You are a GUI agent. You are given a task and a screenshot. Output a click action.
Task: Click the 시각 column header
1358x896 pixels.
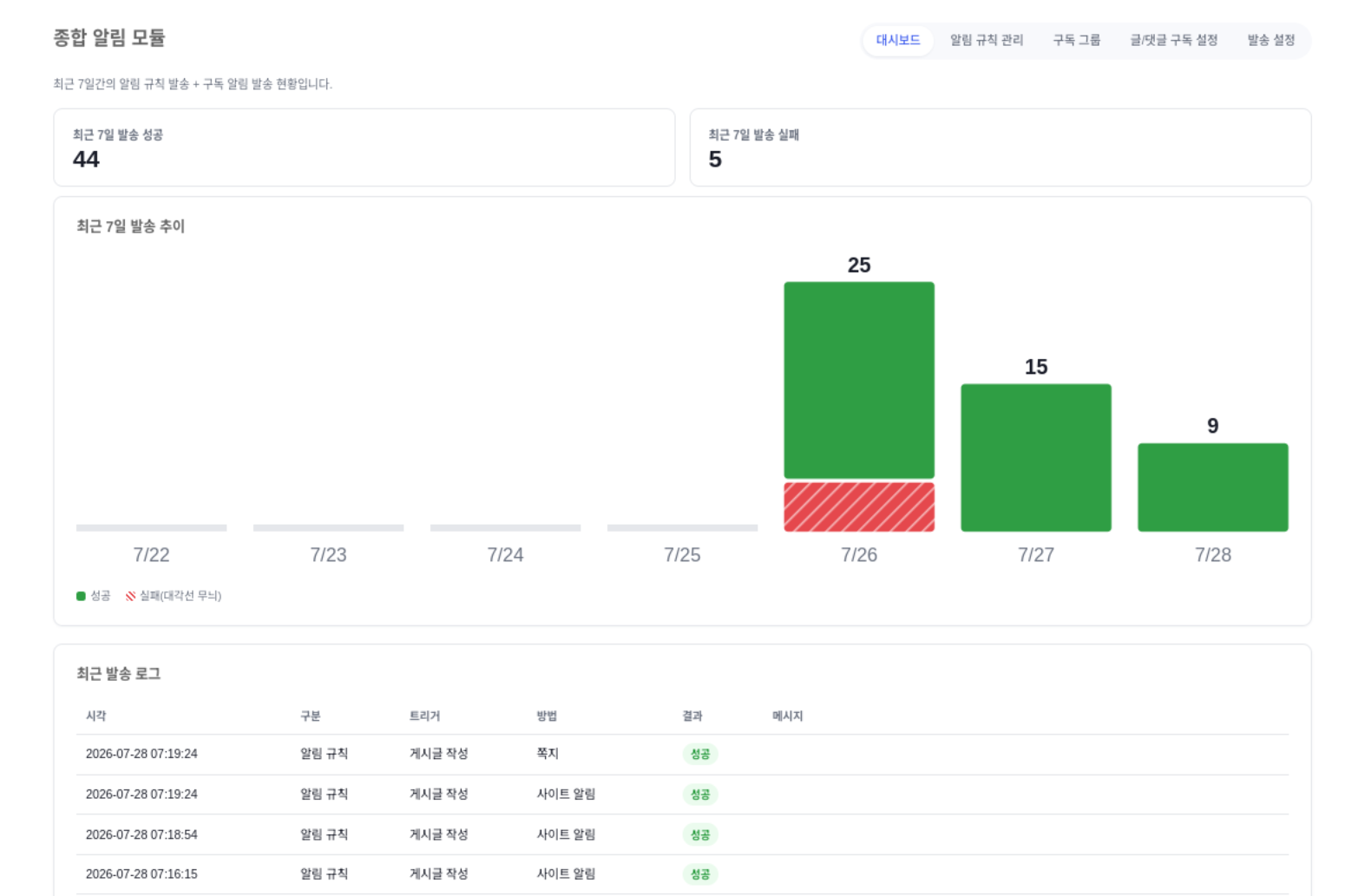point(96,716)
